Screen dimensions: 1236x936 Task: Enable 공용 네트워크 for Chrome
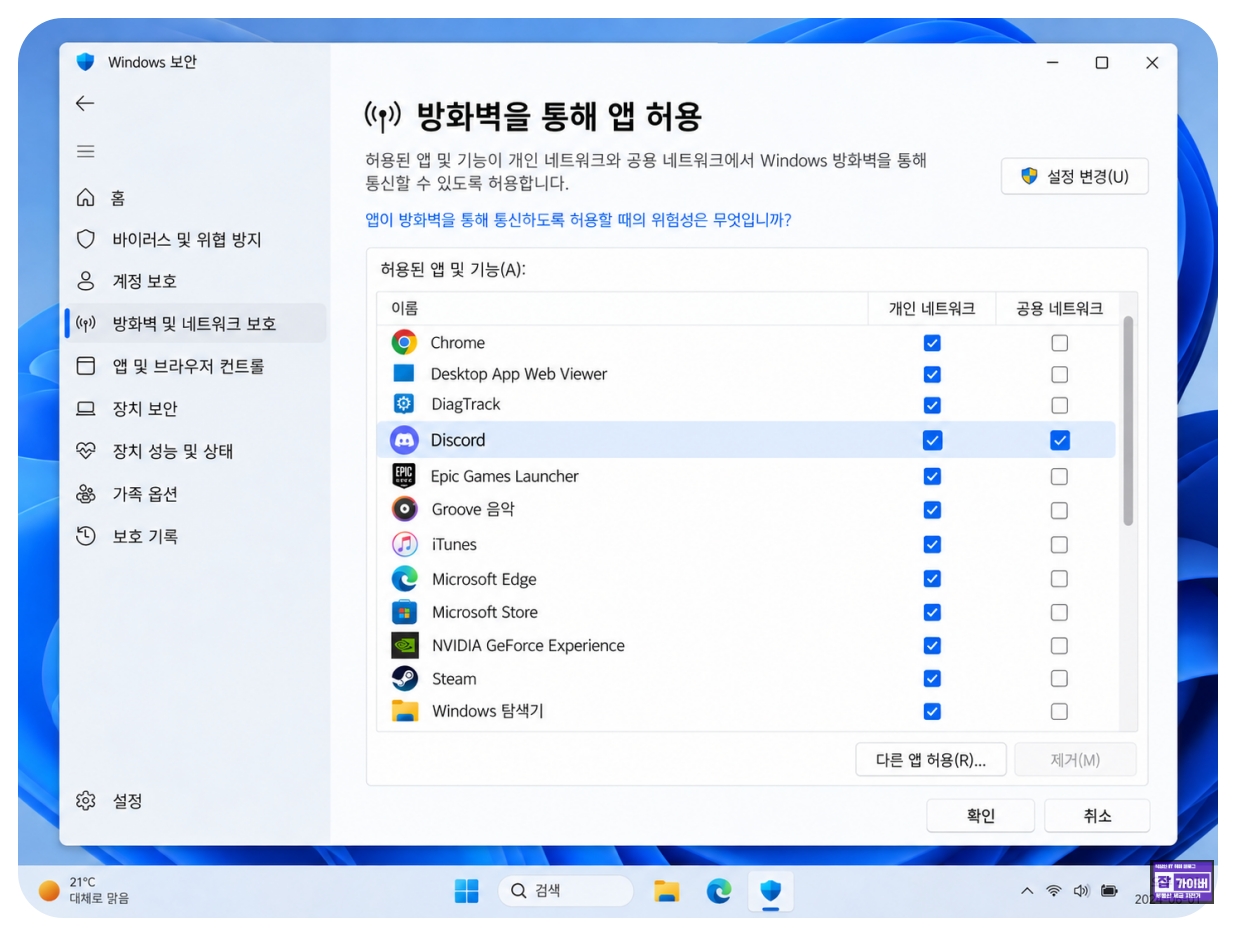tap(1059, 343)
